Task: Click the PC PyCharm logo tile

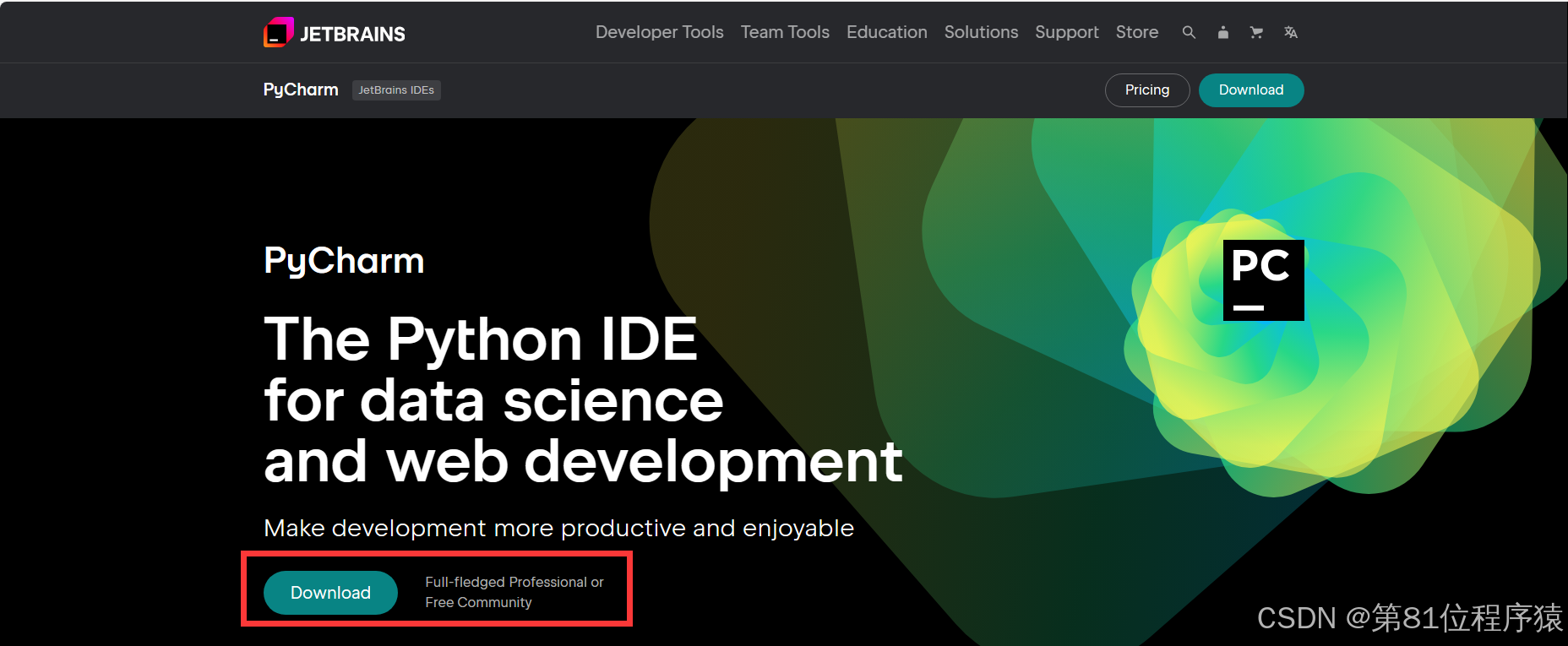Action: [x=1263, y=280]
